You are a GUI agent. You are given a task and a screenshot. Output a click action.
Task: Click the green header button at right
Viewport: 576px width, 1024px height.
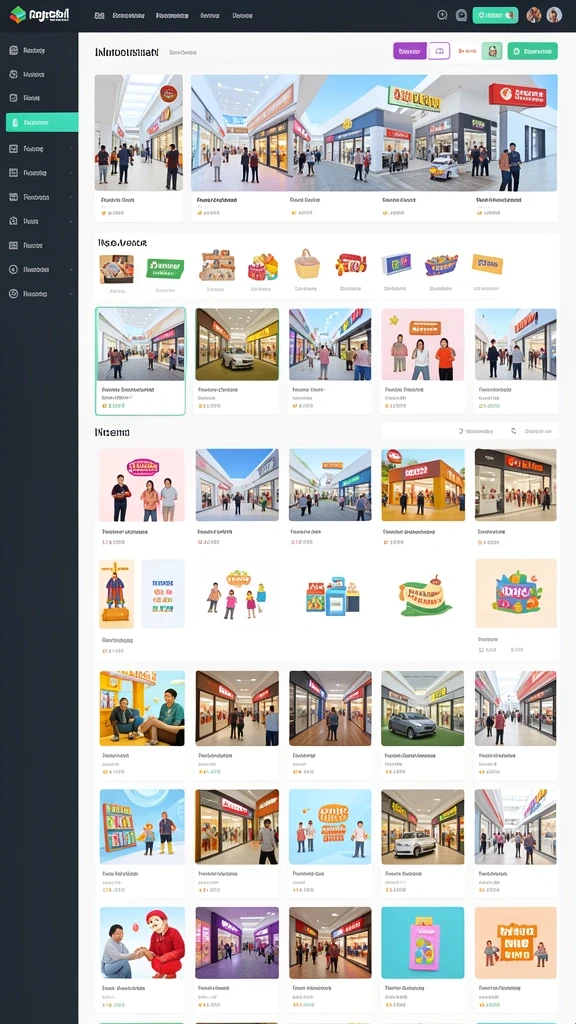[532, 51]
